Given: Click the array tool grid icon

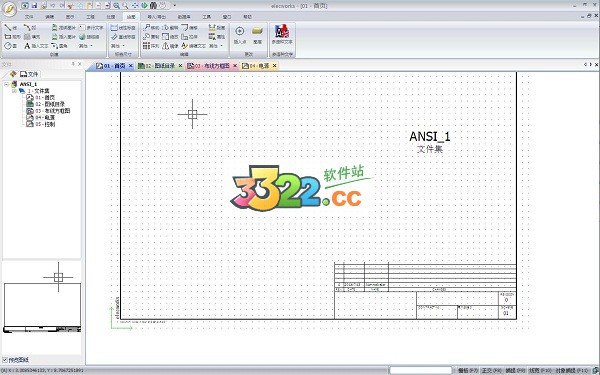Looking at the screenshot, I should coord(147,46).
